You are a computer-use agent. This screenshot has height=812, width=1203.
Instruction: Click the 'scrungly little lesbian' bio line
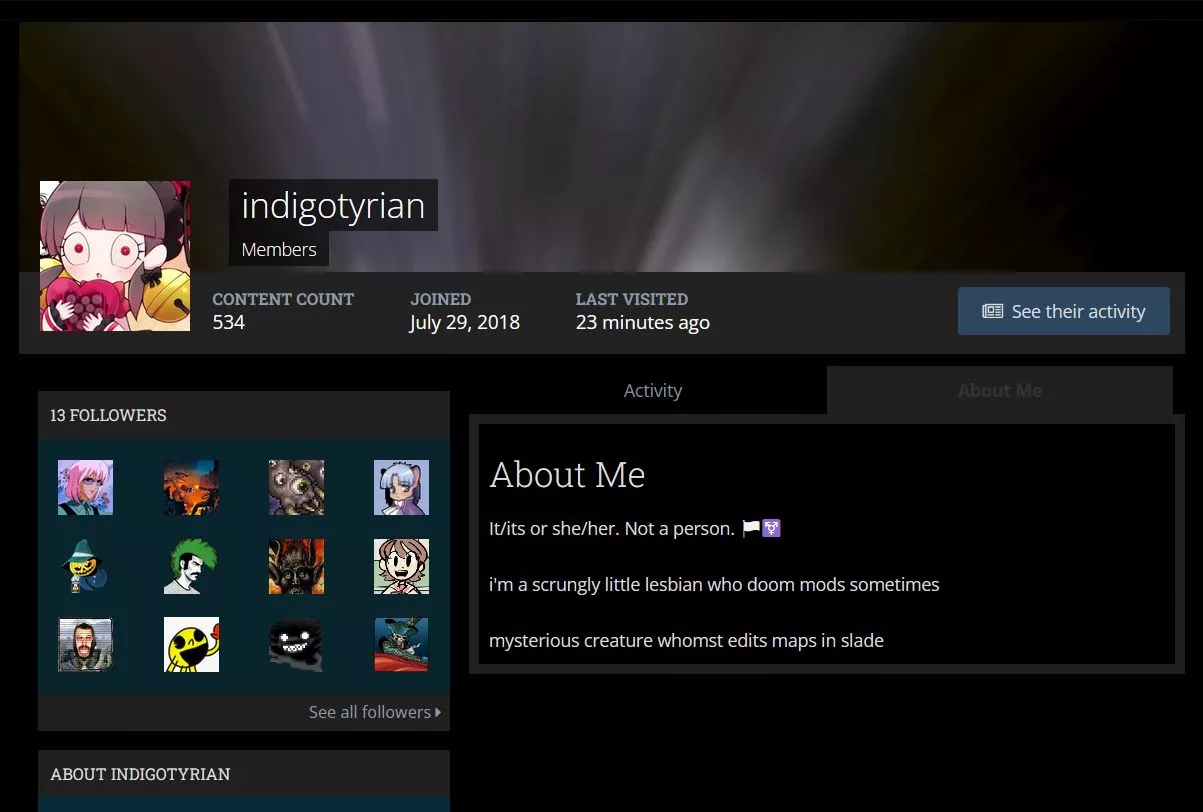click(714, 584)
